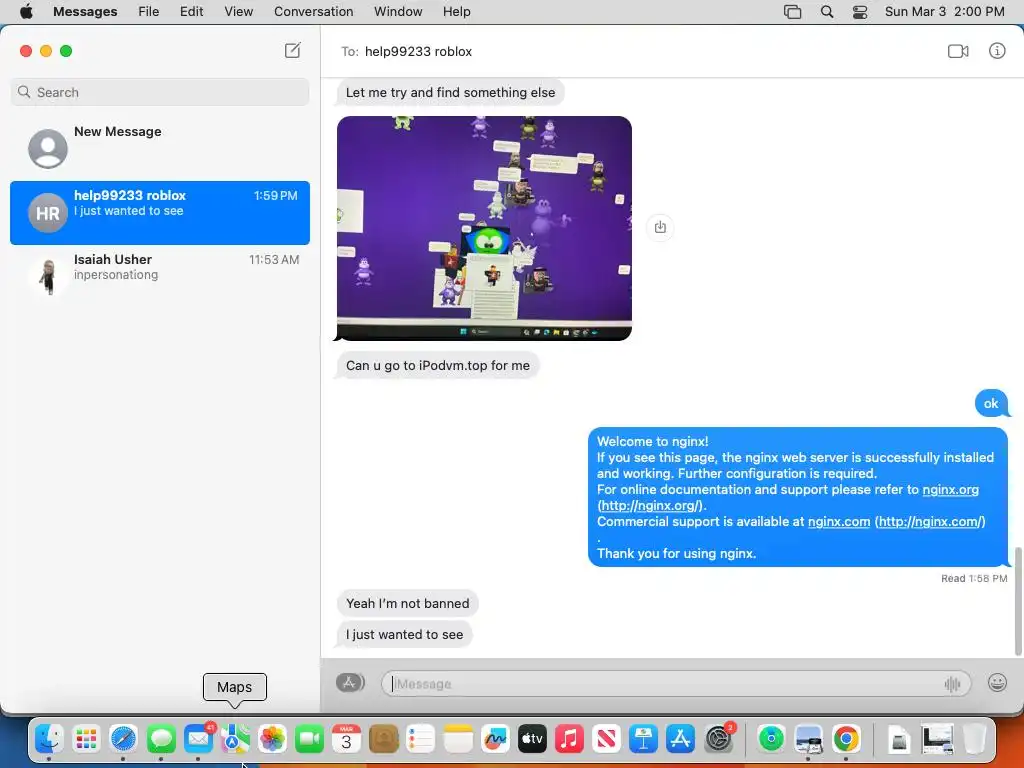Open Google Chrome from the Dock
The width and height of the screenshot is (1024, 768).
pos(846,739)
